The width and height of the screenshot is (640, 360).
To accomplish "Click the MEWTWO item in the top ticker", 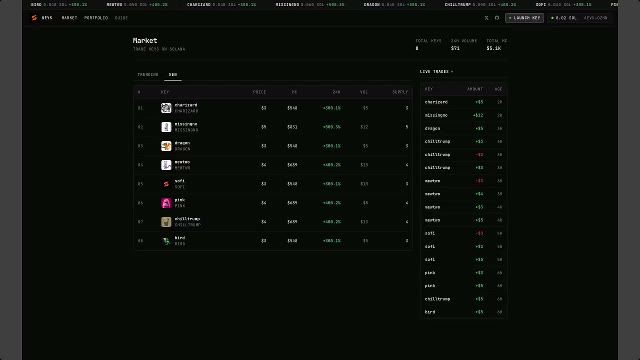I will pyautogui.click(x=137, y=4).
